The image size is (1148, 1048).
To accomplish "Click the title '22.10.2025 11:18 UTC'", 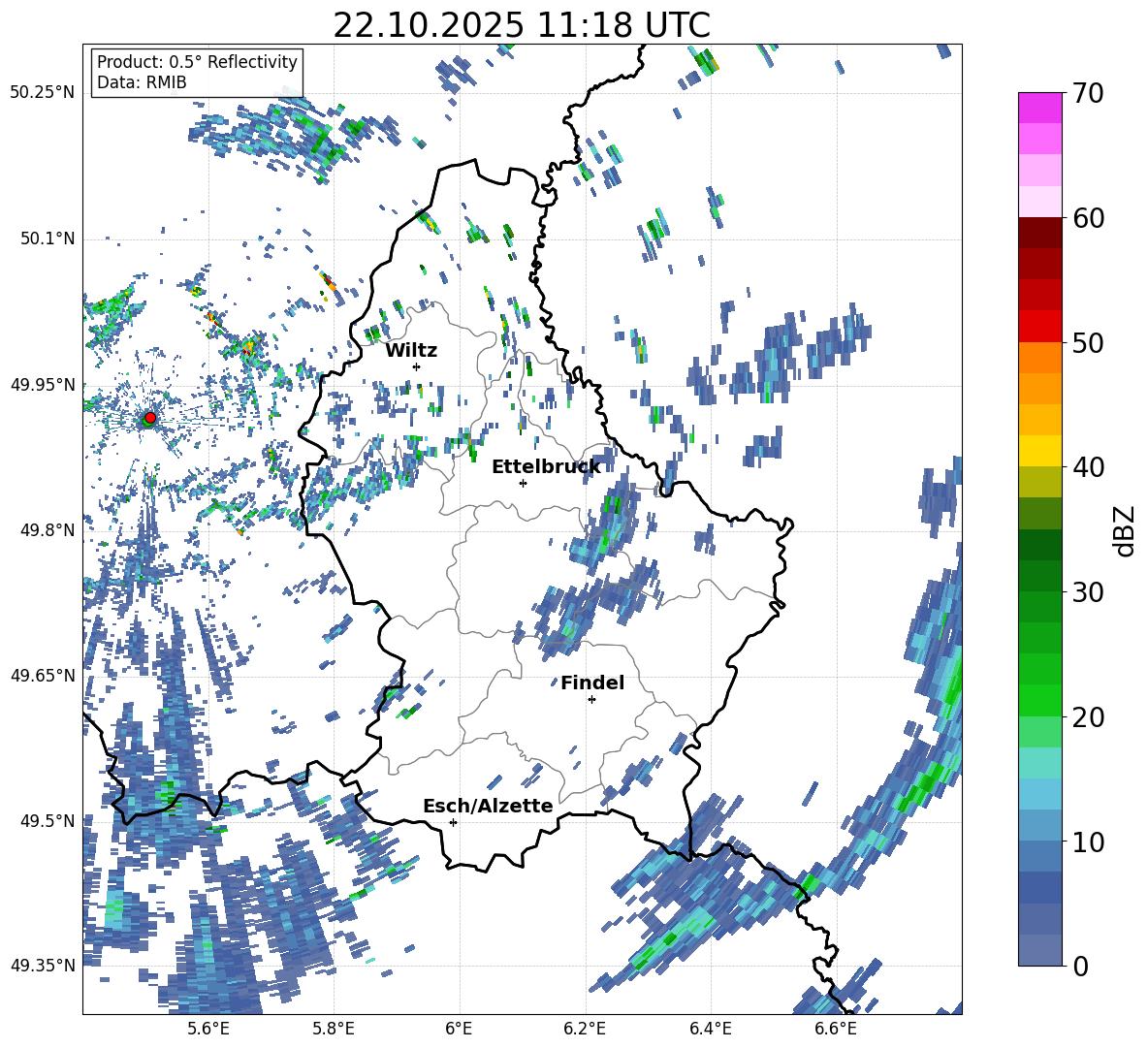I will click(x=522, y=25).
